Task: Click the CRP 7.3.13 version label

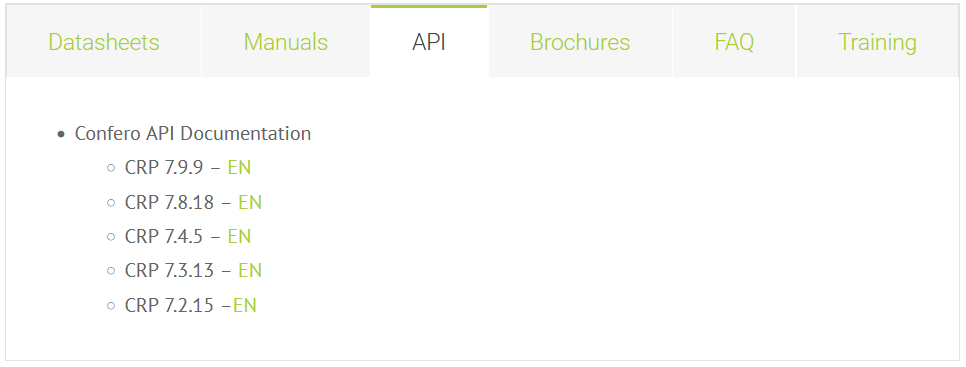Action: tap(169, 270)
